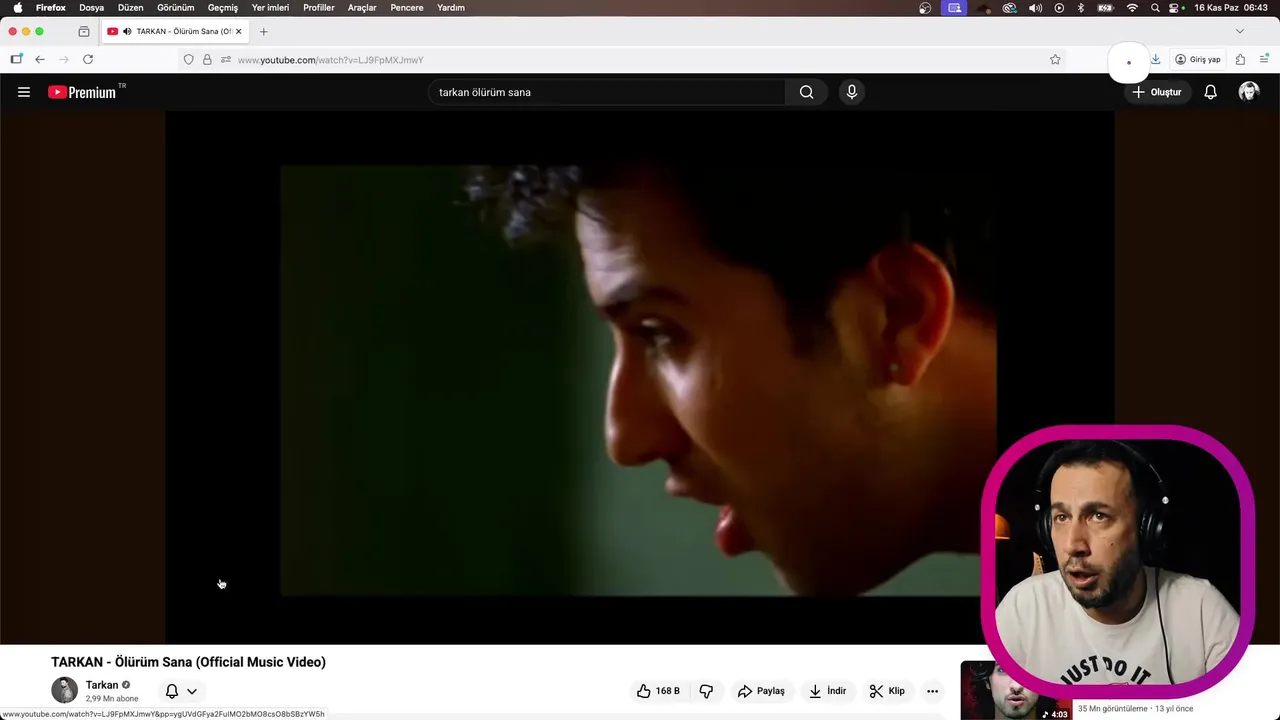Screen dimensions: 1280x720
Task: Open the Geçmiş menu
Action: (223, 8)
